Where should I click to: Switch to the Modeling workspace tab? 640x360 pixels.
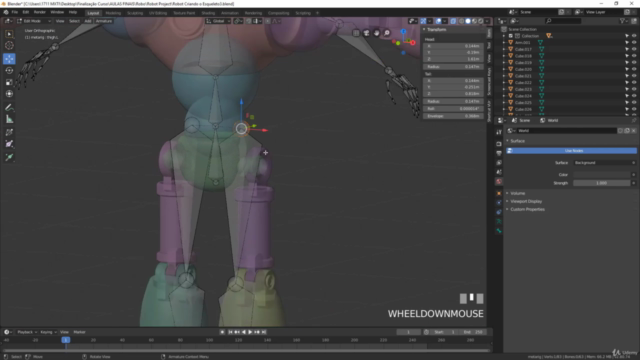point(113,13)
